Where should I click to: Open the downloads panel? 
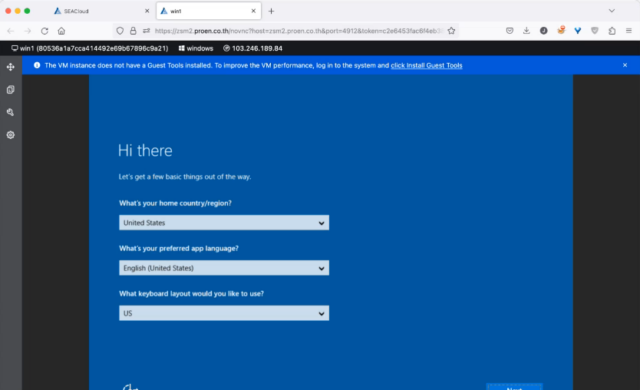pyautogui.click(x=527, y=31)
